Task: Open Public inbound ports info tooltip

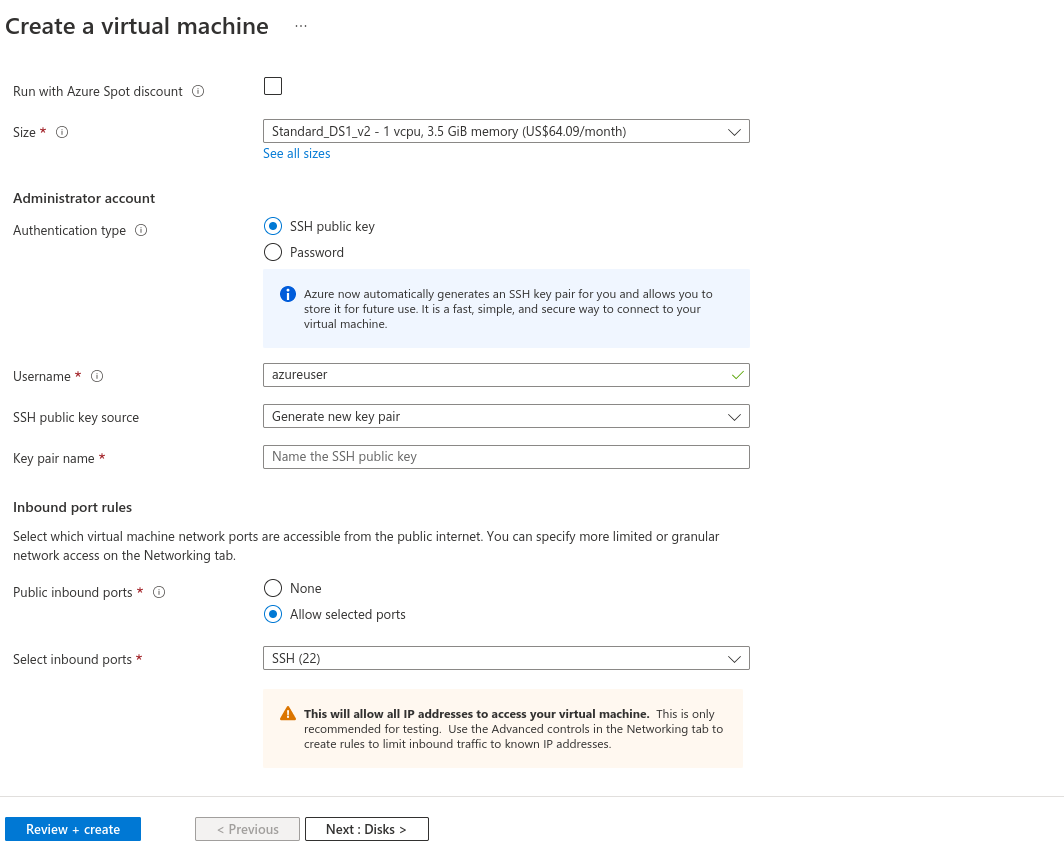Action: coord(158,592)
